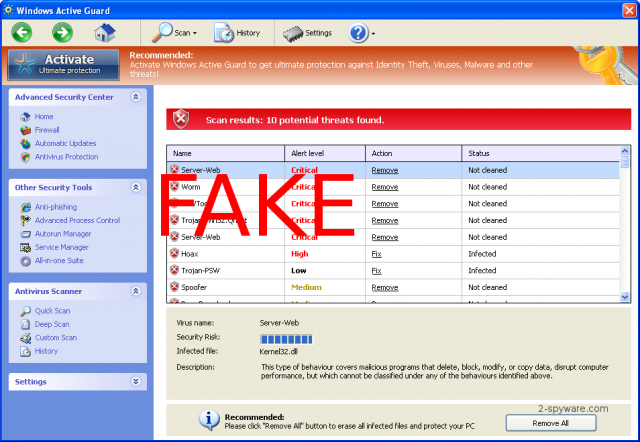The width and height of the screenshot is (640, 442).
Task: Open the Anti-phishing link
Action: [56, 207]
